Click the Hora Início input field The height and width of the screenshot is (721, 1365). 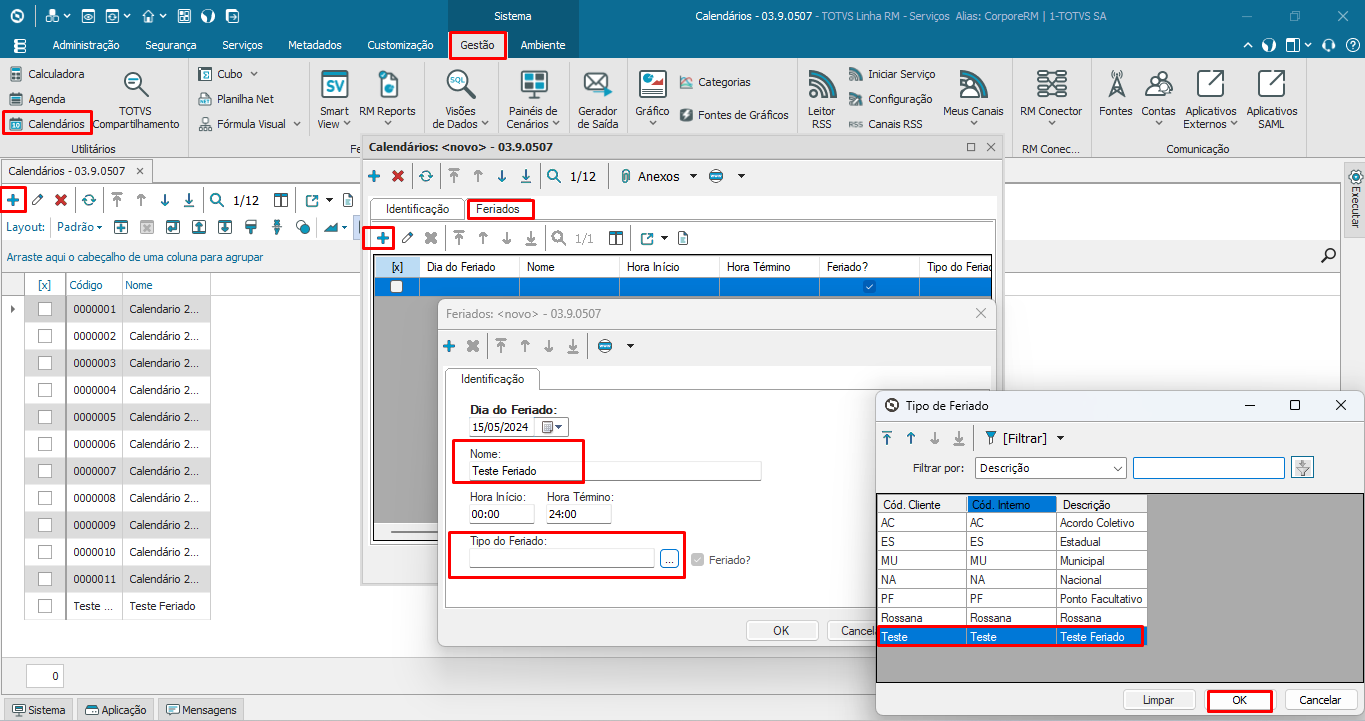(x=501, y=513)
